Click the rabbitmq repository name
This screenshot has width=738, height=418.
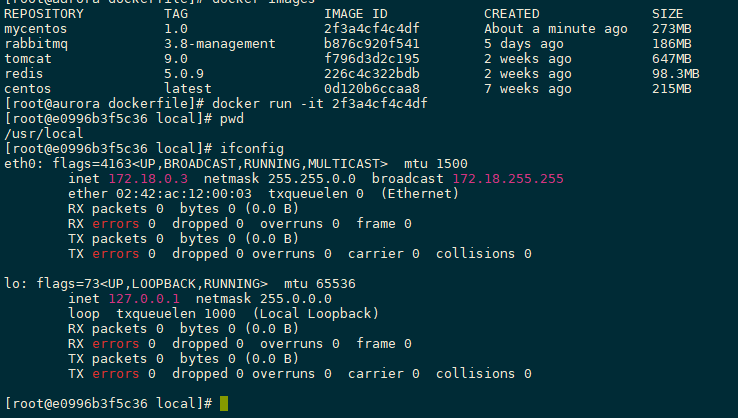click(x=36, y=44)
